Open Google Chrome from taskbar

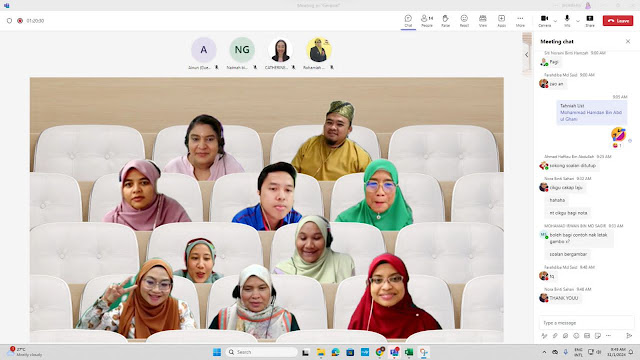tap(380, 352)
